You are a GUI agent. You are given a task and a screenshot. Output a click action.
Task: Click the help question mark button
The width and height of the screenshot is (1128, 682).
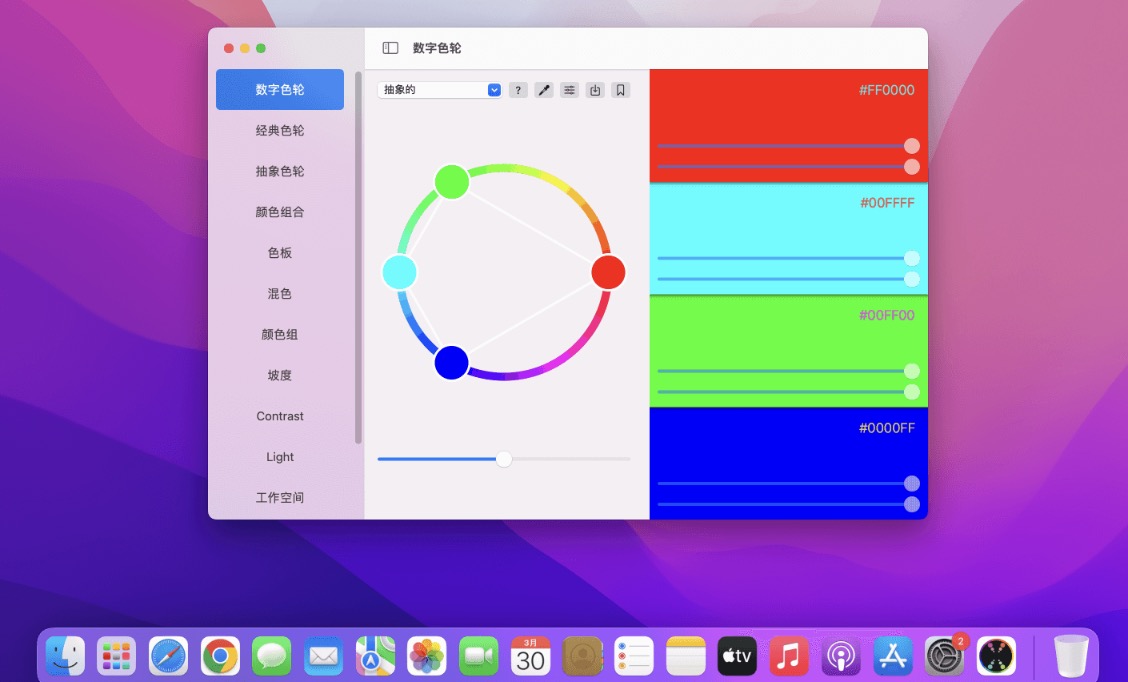[518, 90]
